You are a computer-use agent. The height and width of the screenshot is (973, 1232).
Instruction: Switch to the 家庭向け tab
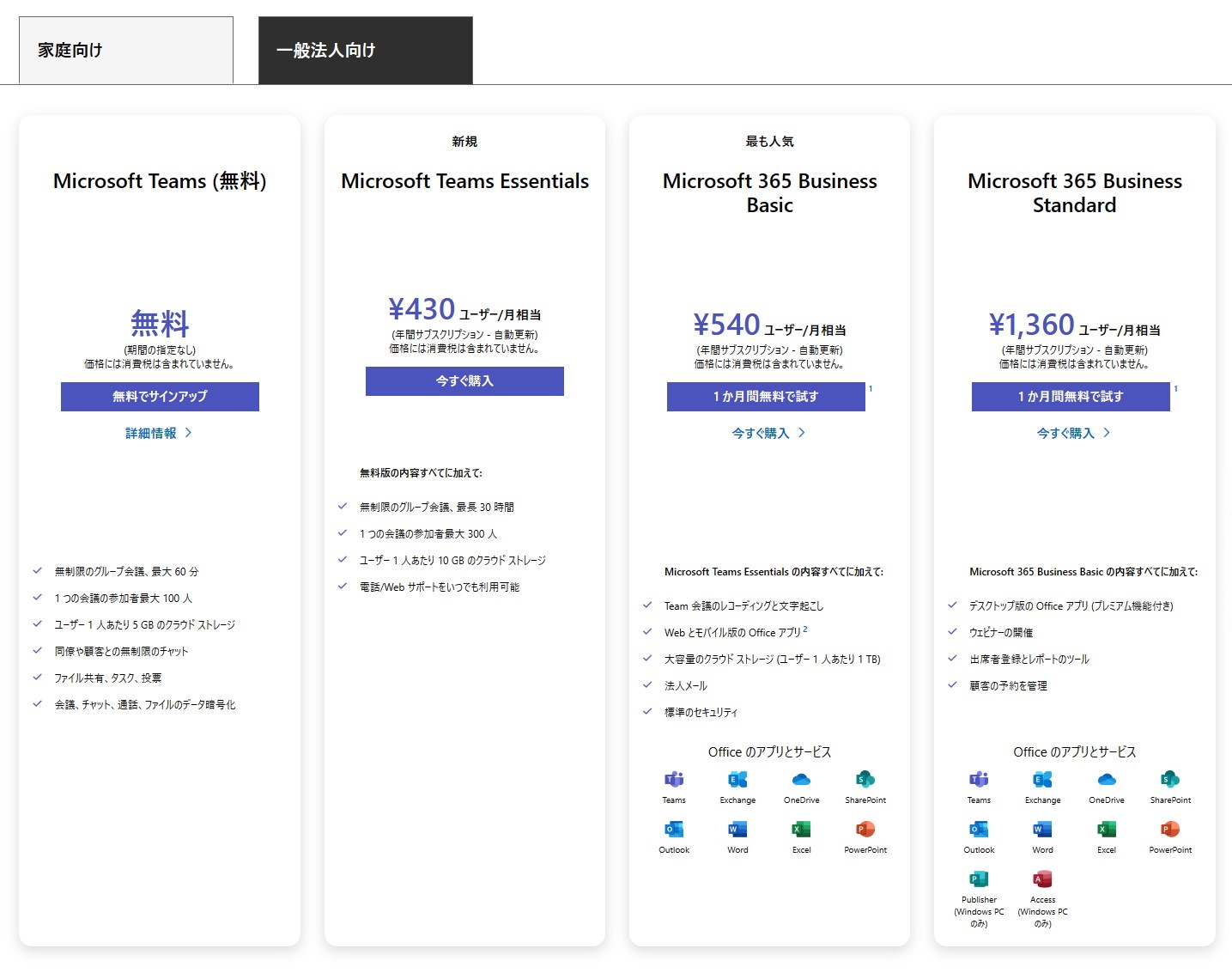click(x=125, y=49)
